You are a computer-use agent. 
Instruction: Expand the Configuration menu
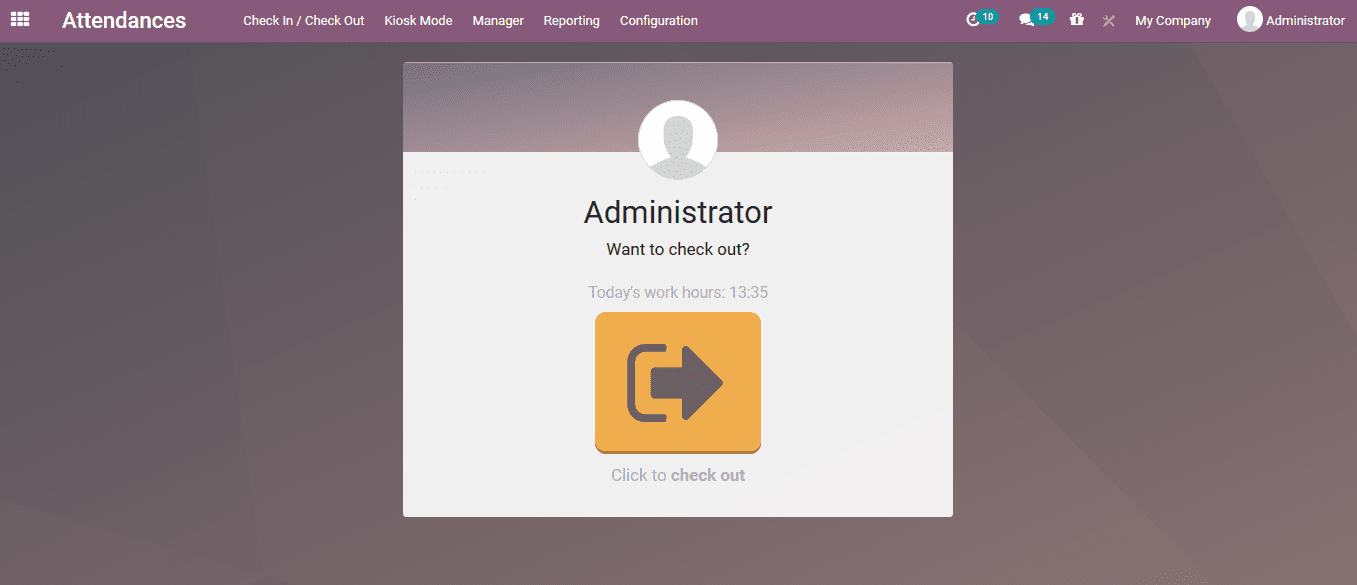click(658, 20)
